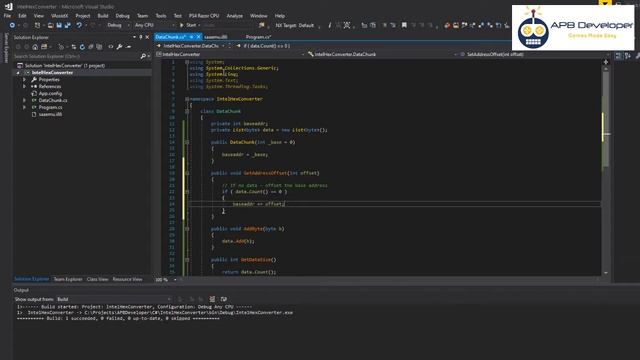The image size is (640, 360).
Task: Click the Open File folder toolbar icon
Action: click(x=51, y=25)
